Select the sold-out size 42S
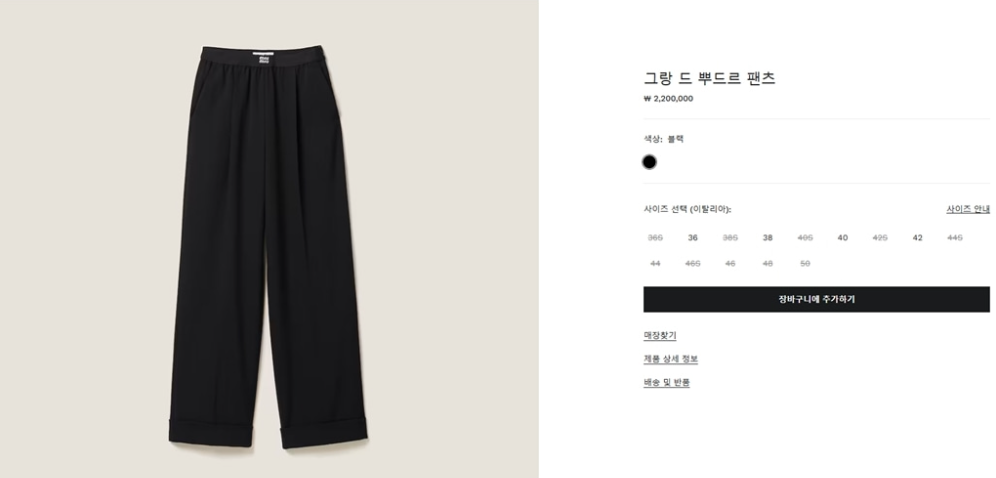996x478 pixels. point(880,238)
